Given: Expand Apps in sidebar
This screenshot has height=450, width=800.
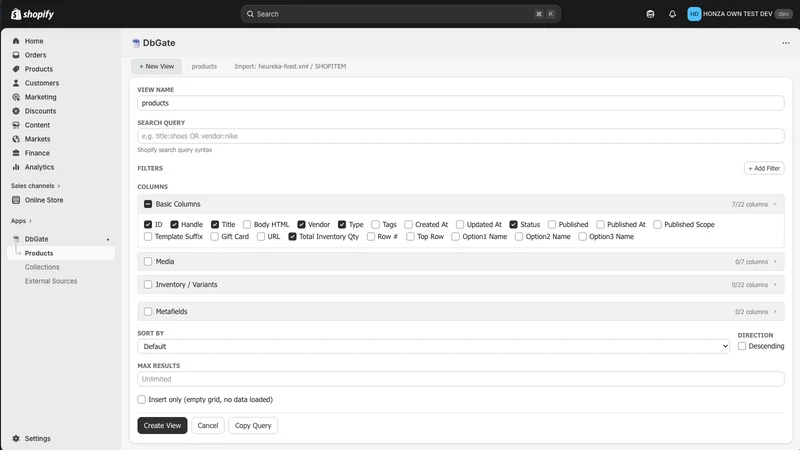Looking at the screenshot, I should [x=21, y=221].
